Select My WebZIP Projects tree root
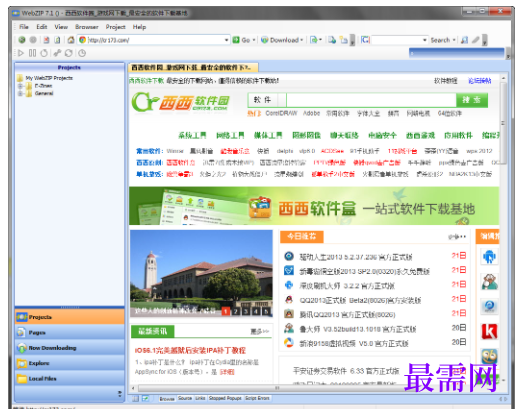This screenshot has width=516, height=409. [x=49, y=78]
